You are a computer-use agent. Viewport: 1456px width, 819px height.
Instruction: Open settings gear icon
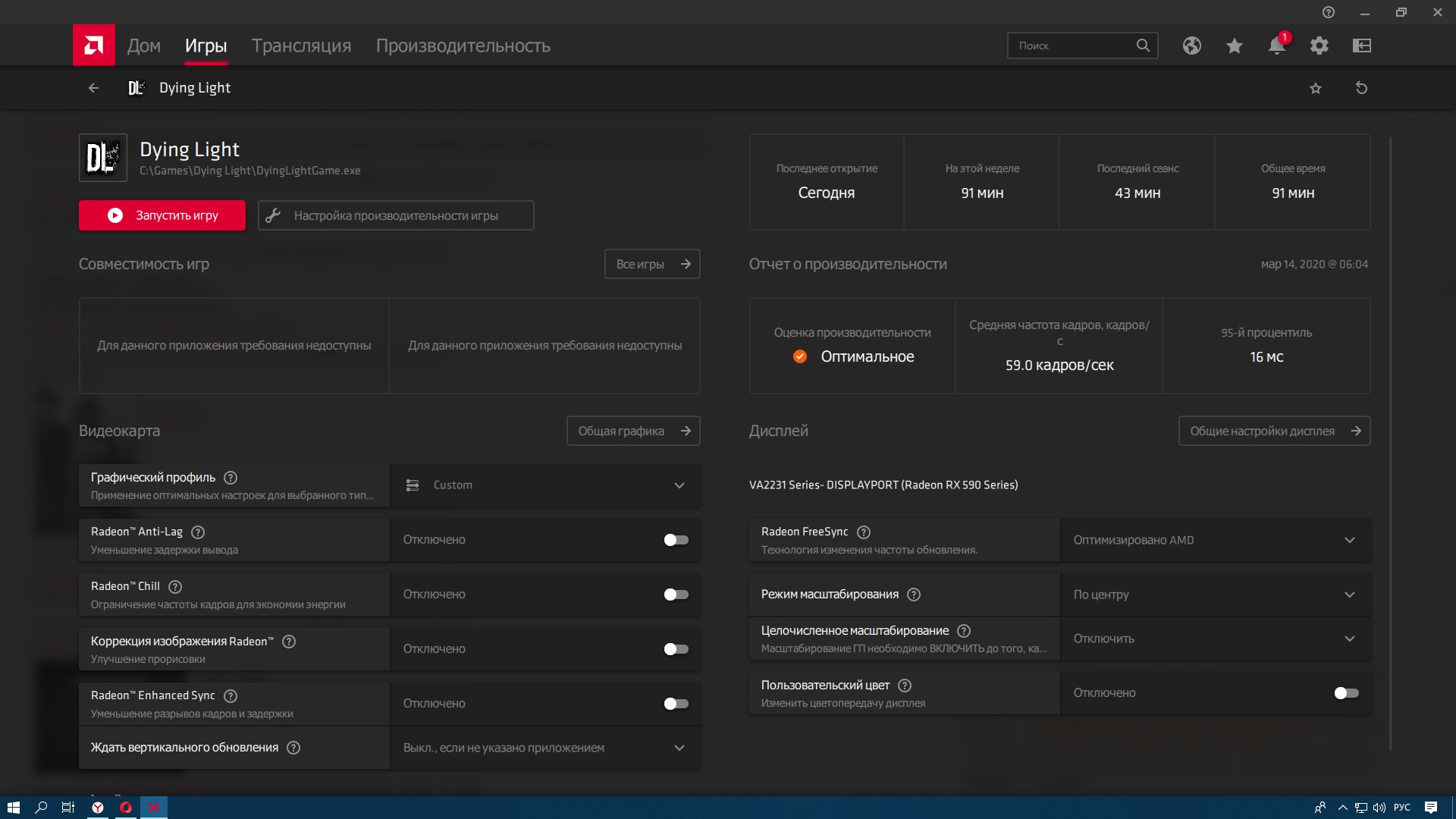(1319, 45)
